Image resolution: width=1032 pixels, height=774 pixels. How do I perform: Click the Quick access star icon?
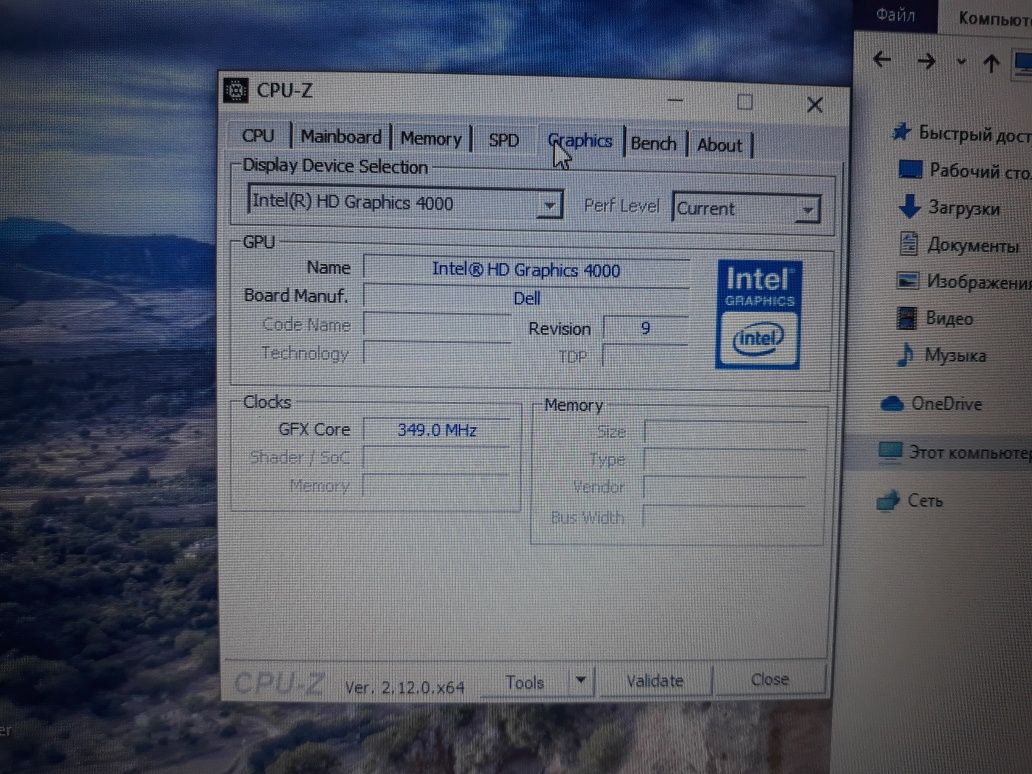[x=901, y=132]
